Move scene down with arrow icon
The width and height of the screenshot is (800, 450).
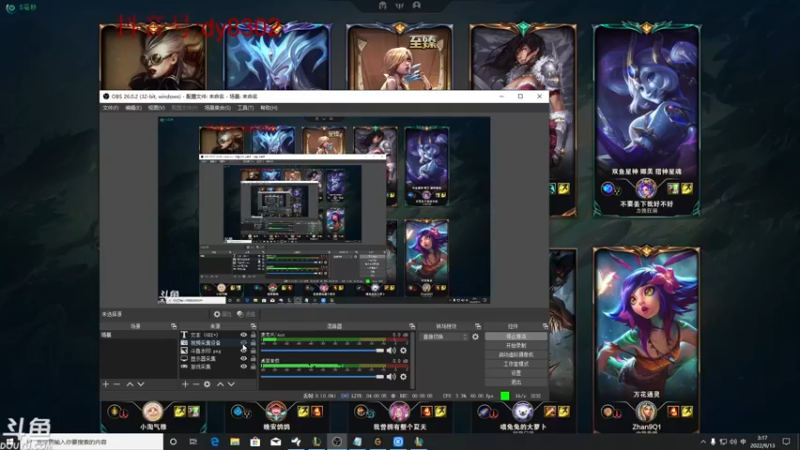tap(141, 384)
